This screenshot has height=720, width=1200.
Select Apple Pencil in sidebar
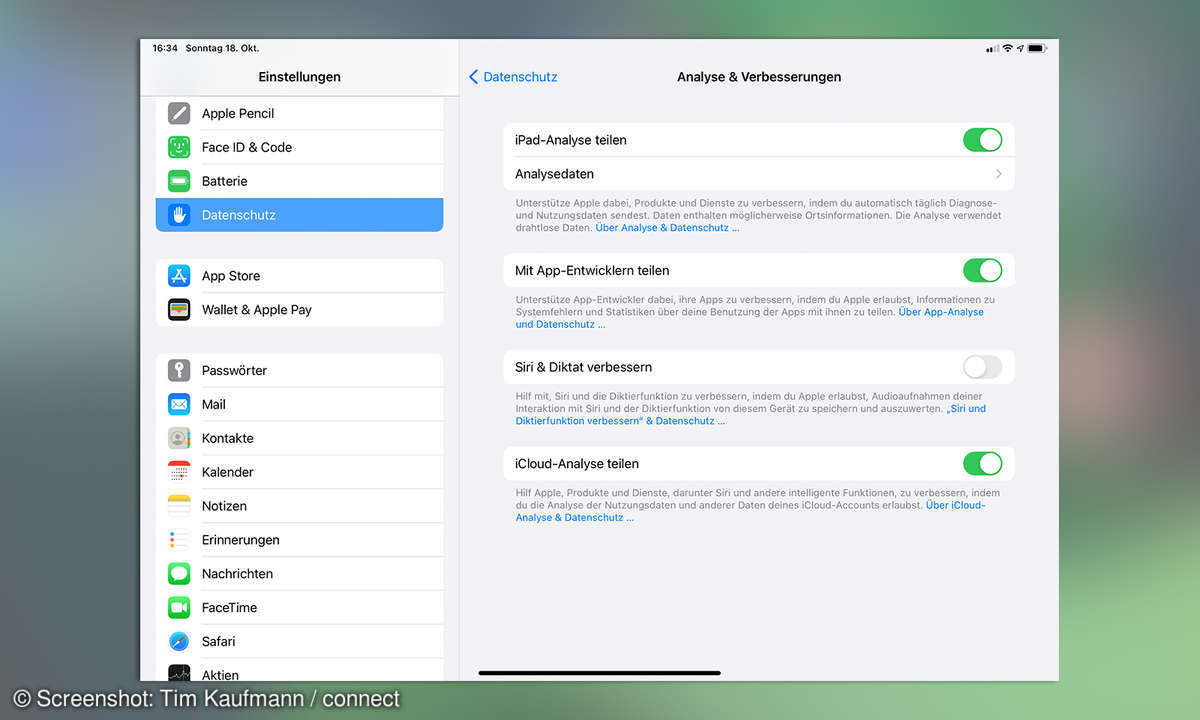tap(299, 113)
